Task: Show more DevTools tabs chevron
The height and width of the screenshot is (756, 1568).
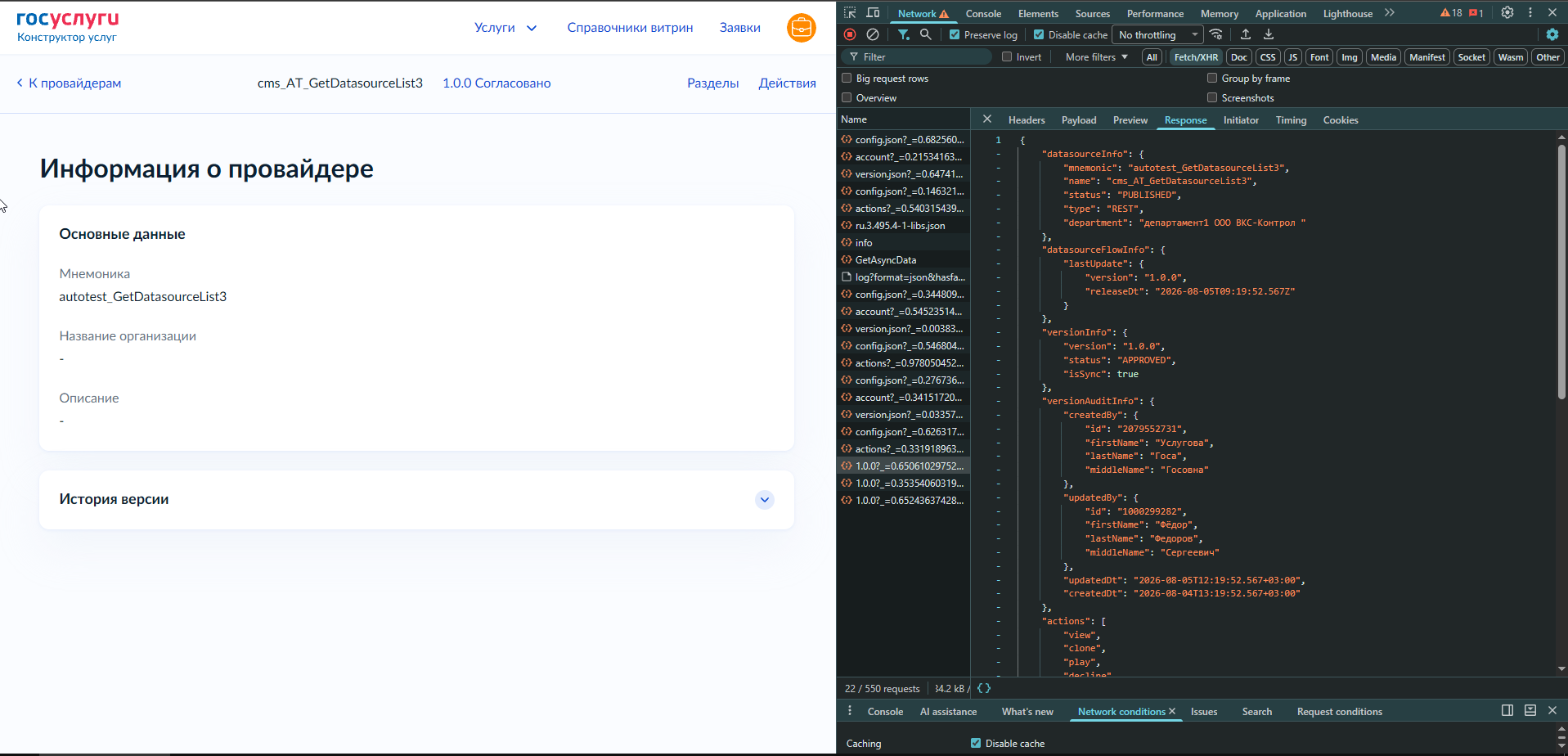Action: point(1390,13)
